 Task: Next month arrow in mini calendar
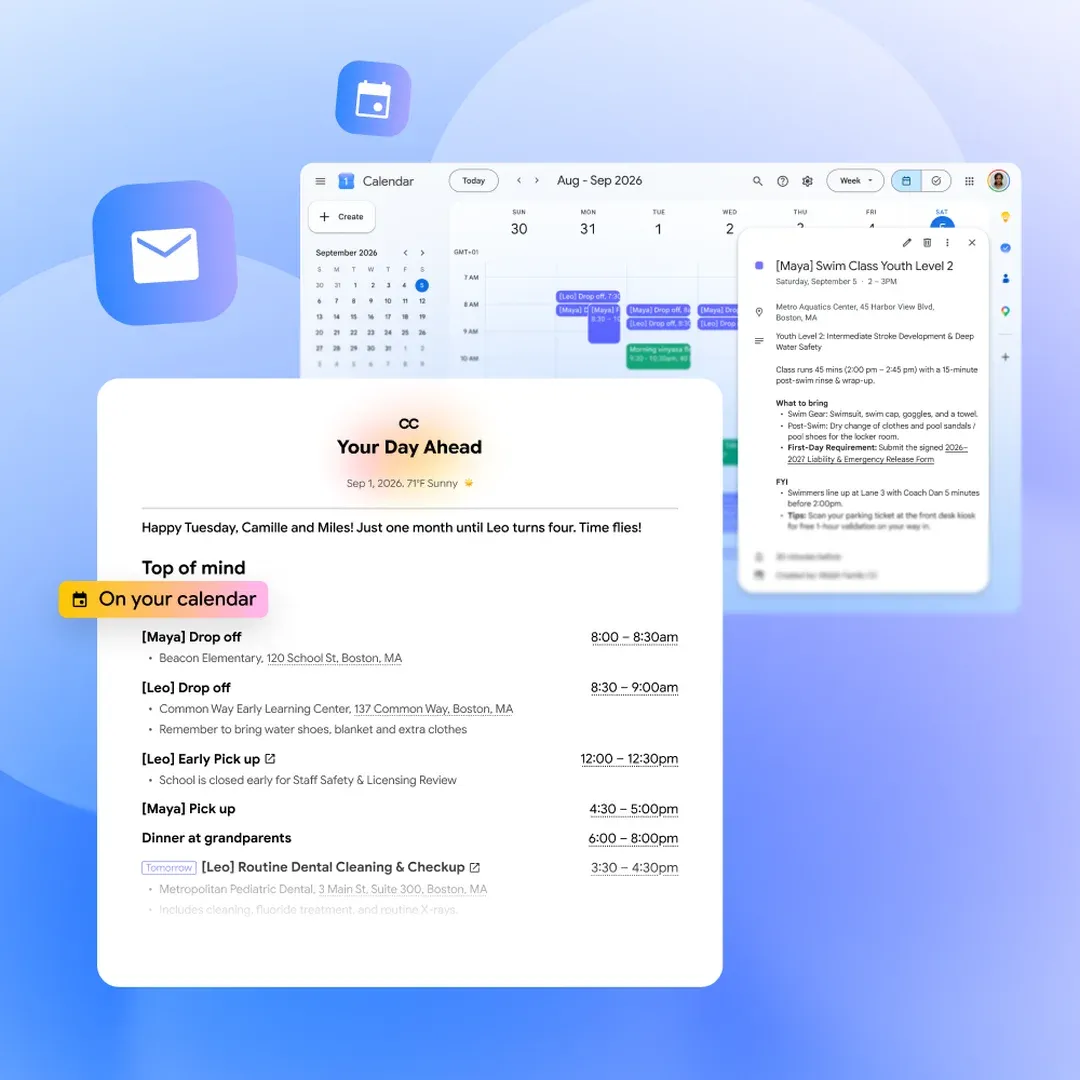(422, 253)
